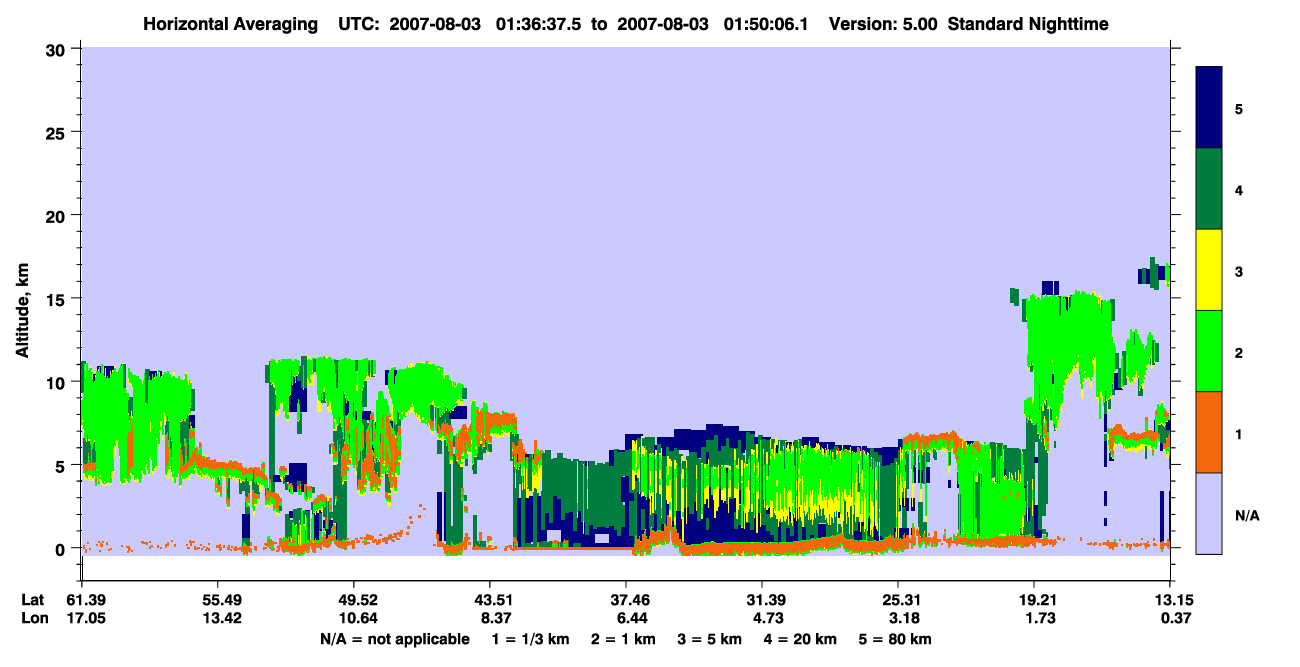The image size is (1300, 667).
Task: Click the '3 = 5 km' caption
Action: 711,638
